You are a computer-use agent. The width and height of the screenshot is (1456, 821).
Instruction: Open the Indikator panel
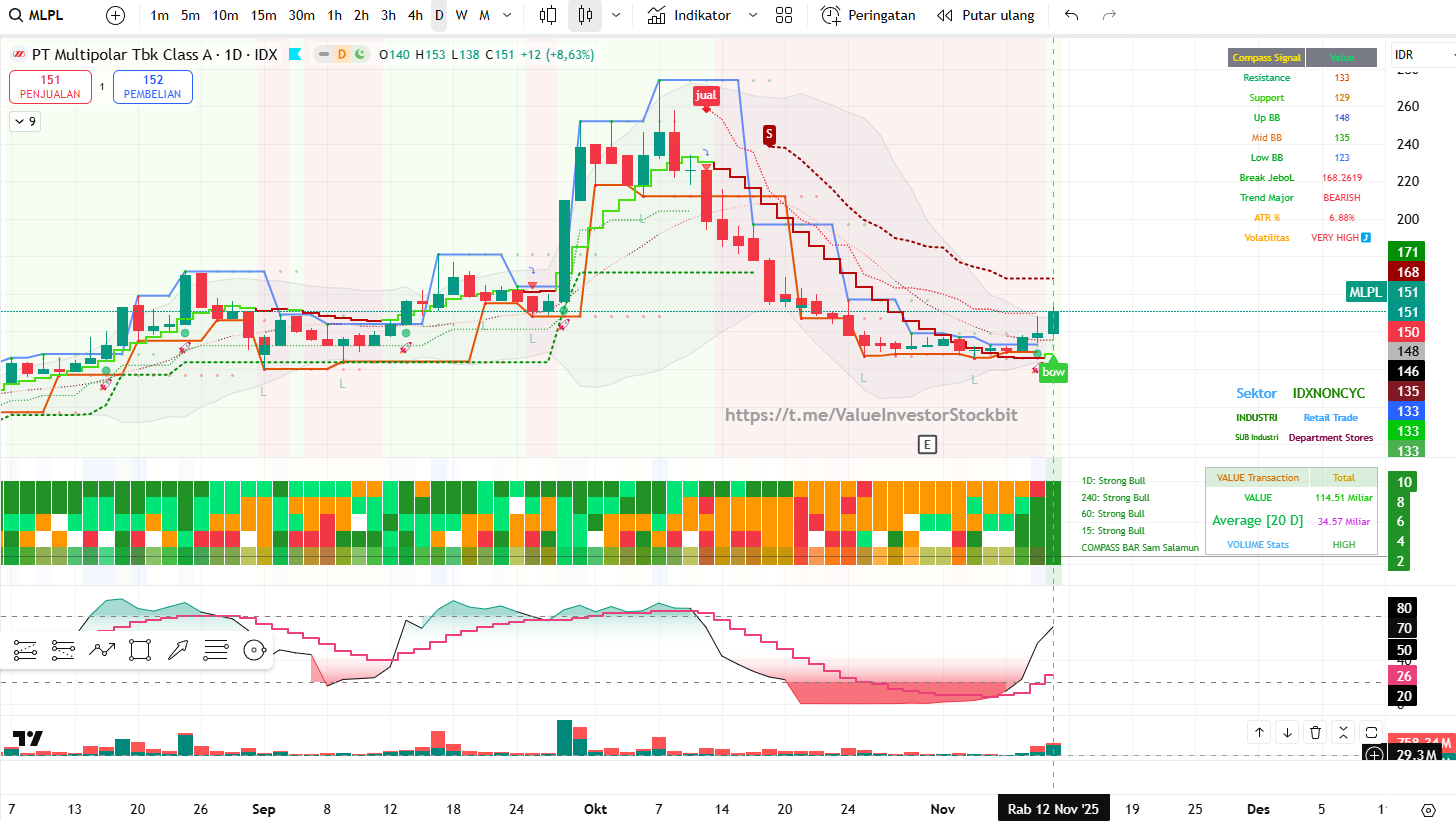pos(689,15)
